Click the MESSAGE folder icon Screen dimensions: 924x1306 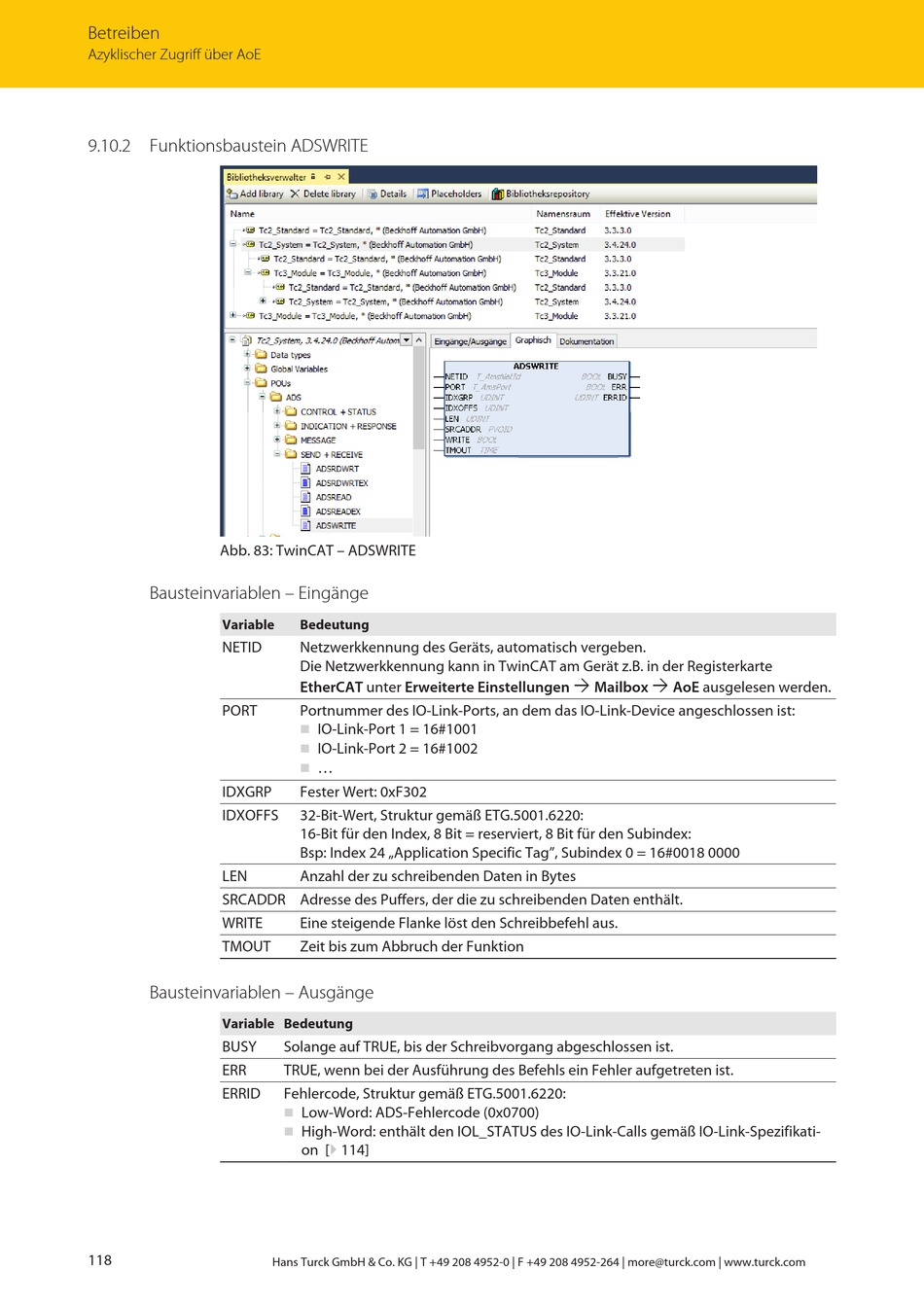[x=291, y=440]
